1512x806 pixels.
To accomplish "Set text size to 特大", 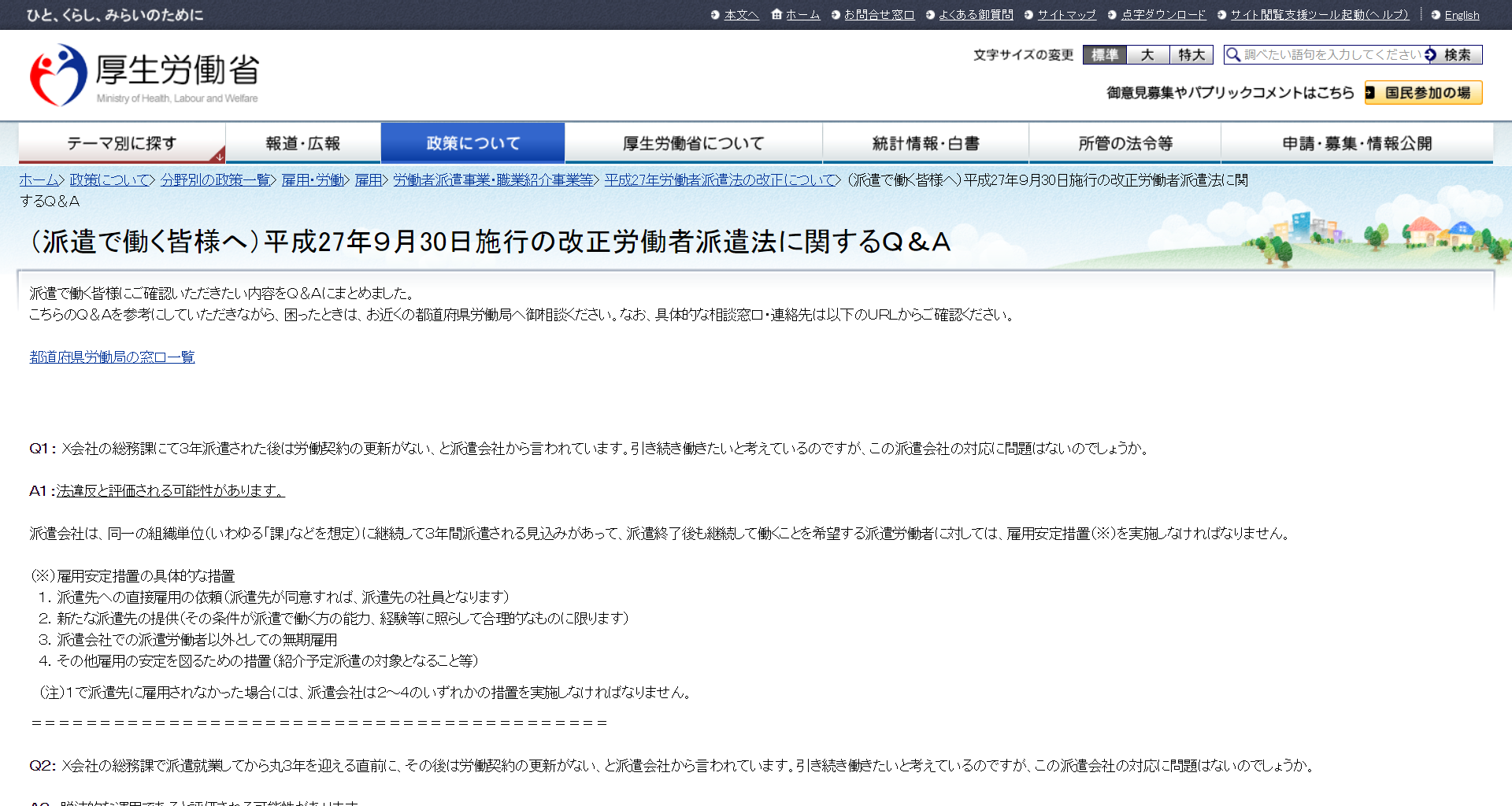I will [x=1191, y=54].
